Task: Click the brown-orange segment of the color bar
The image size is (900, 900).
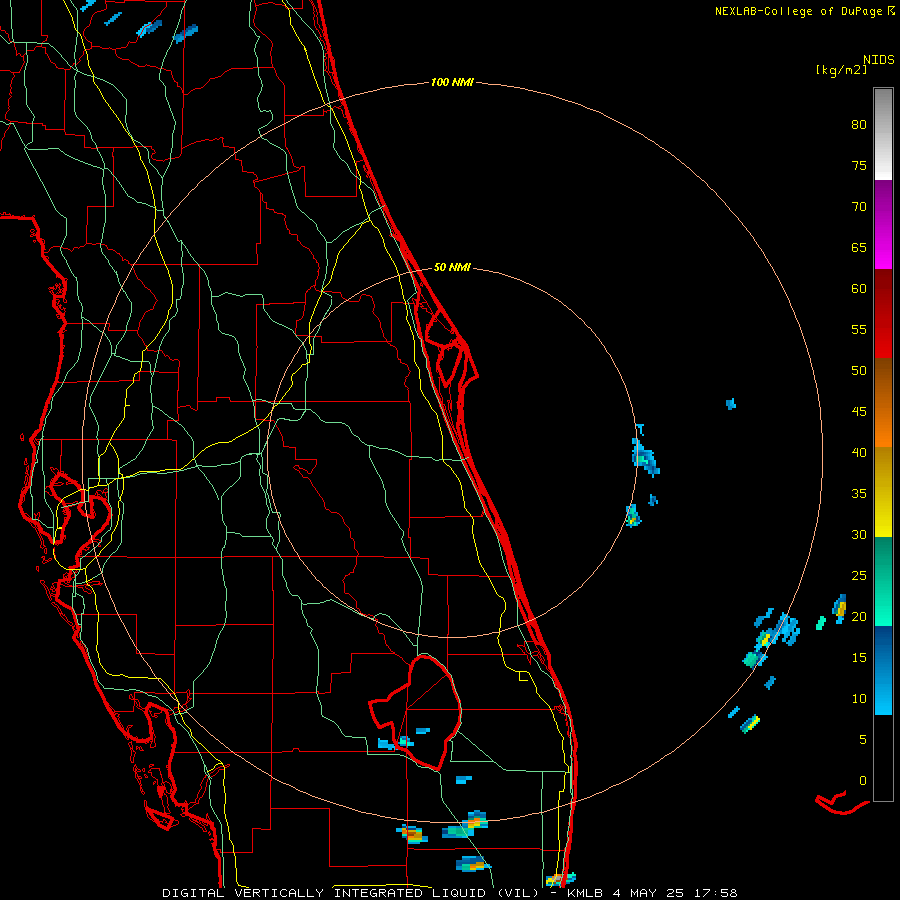Action: [x=883, y=403]
